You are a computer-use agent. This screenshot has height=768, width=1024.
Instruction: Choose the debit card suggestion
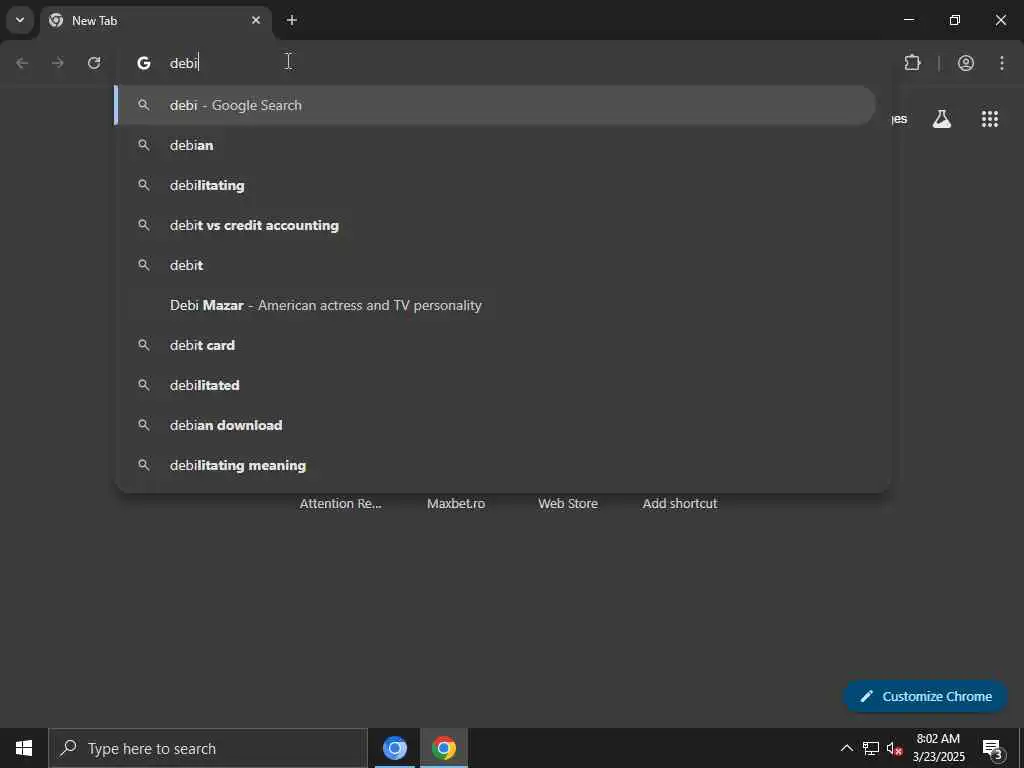495,345
